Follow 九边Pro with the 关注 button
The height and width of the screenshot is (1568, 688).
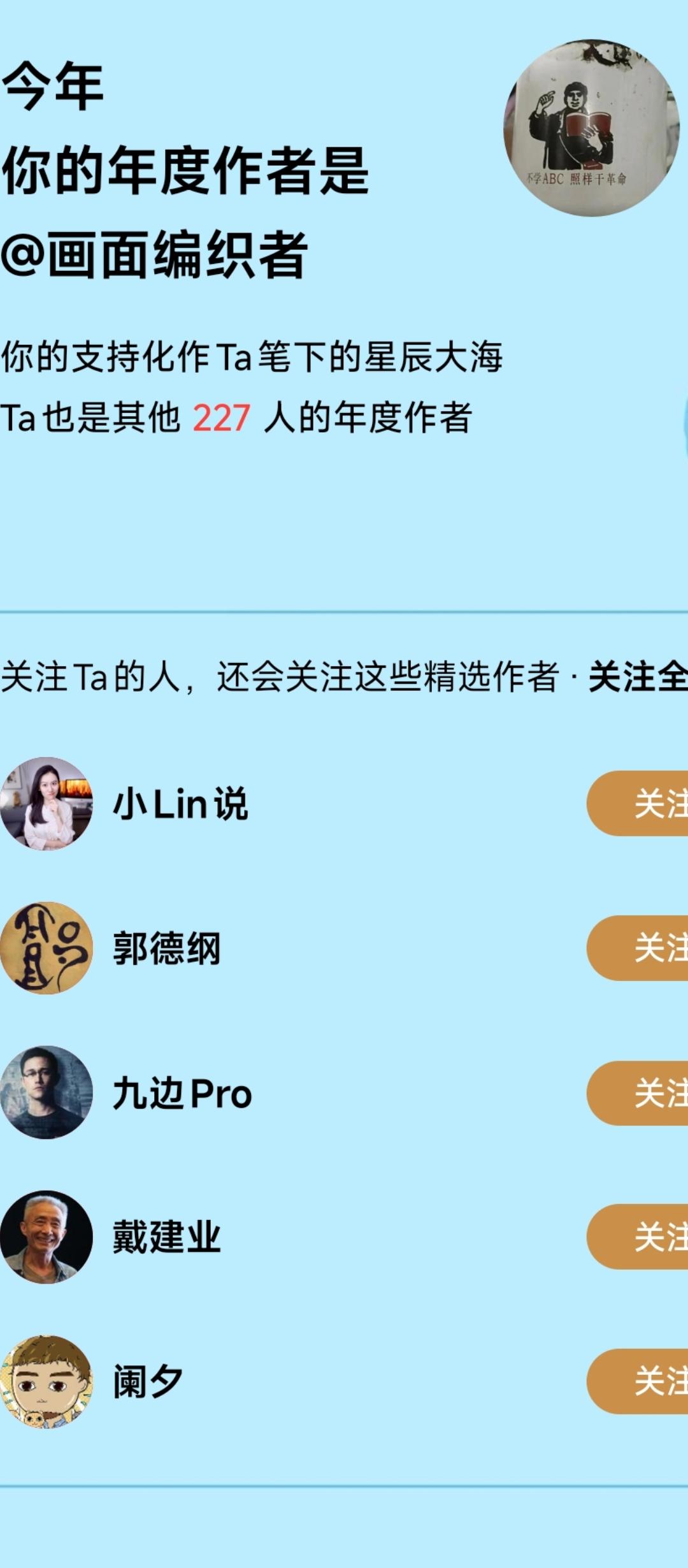click(x=638, y=1093)
